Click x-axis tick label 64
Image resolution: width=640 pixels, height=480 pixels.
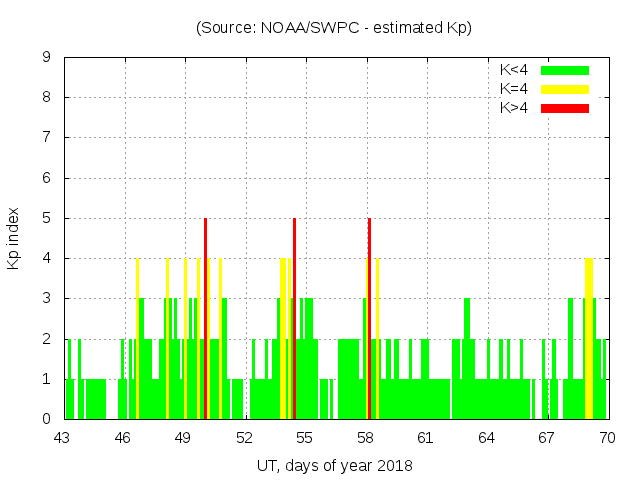click(486, 438)
